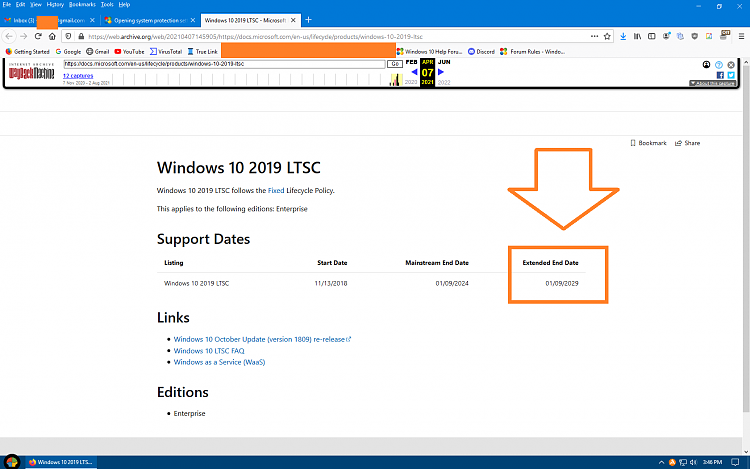Open page actions three-dot menu

(594, 36)
